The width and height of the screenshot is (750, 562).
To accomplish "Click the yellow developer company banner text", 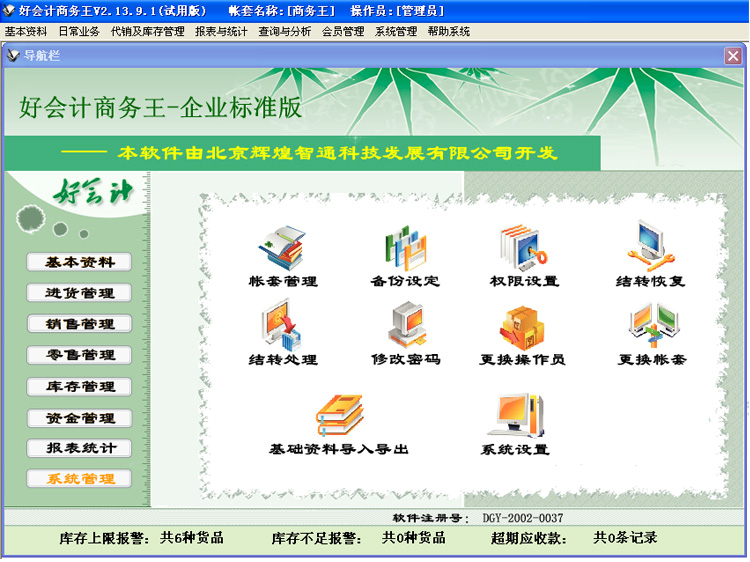I will [338, 153].
